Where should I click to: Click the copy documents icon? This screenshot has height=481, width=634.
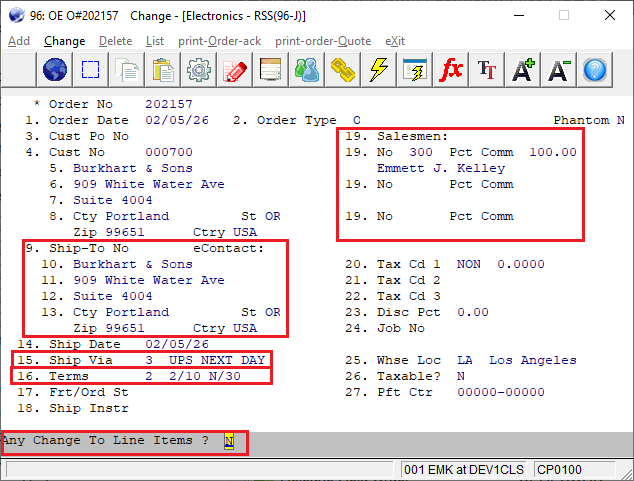click(x=127, y=70)
